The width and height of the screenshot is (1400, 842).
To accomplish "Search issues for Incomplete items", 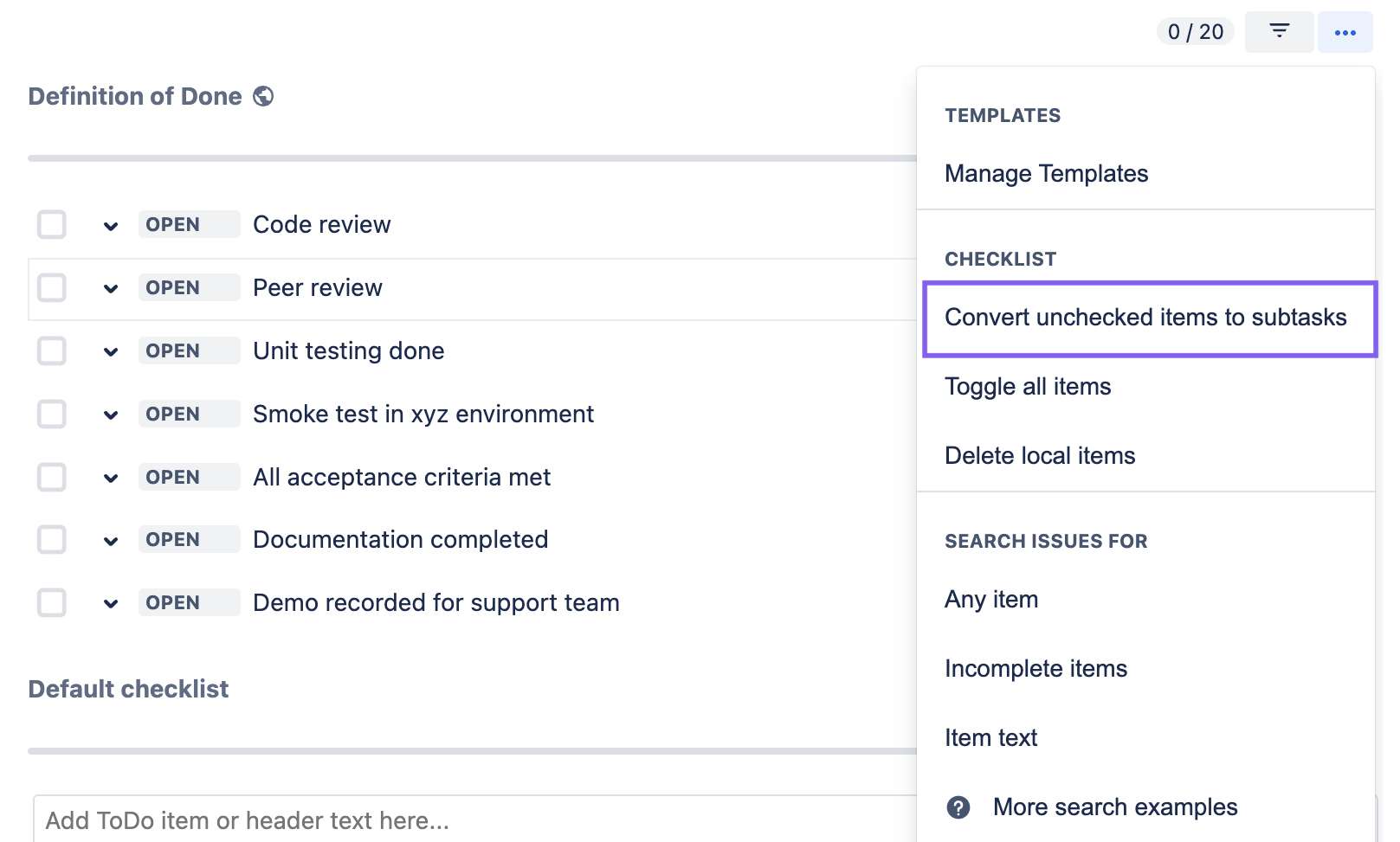I will (1036, 668).
